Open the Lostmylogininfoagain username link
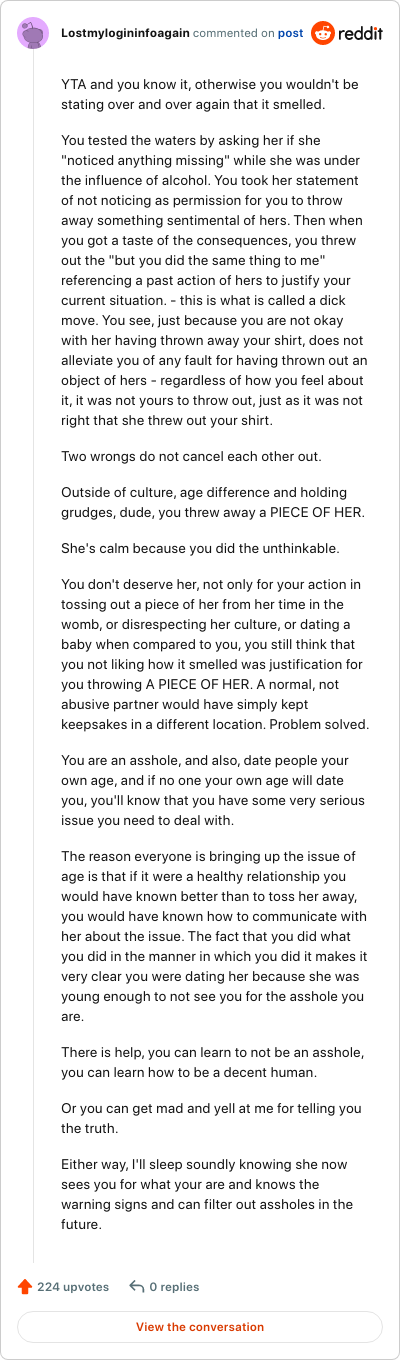400x1360 pixels. [x=125, y=33]
